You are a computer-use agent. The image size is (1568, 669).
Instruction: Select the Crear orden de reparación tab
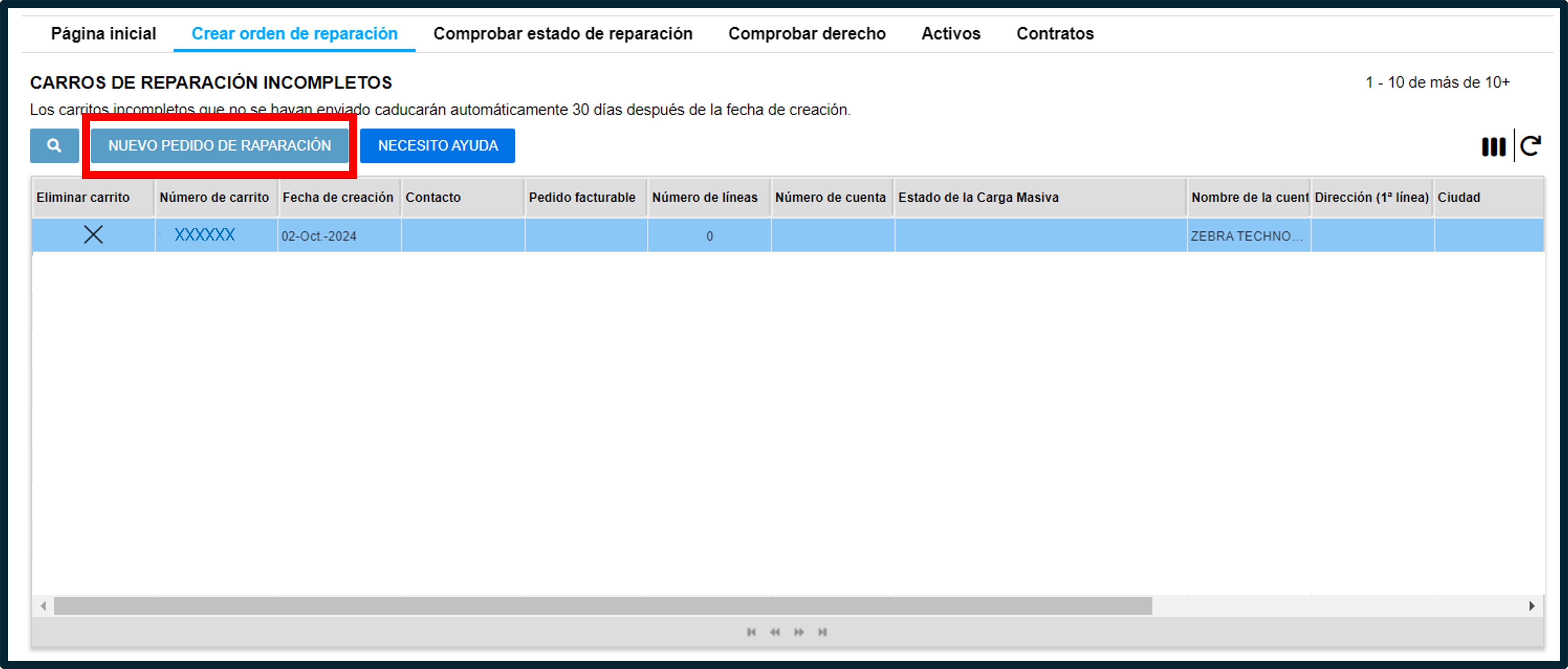coord(294,34)
